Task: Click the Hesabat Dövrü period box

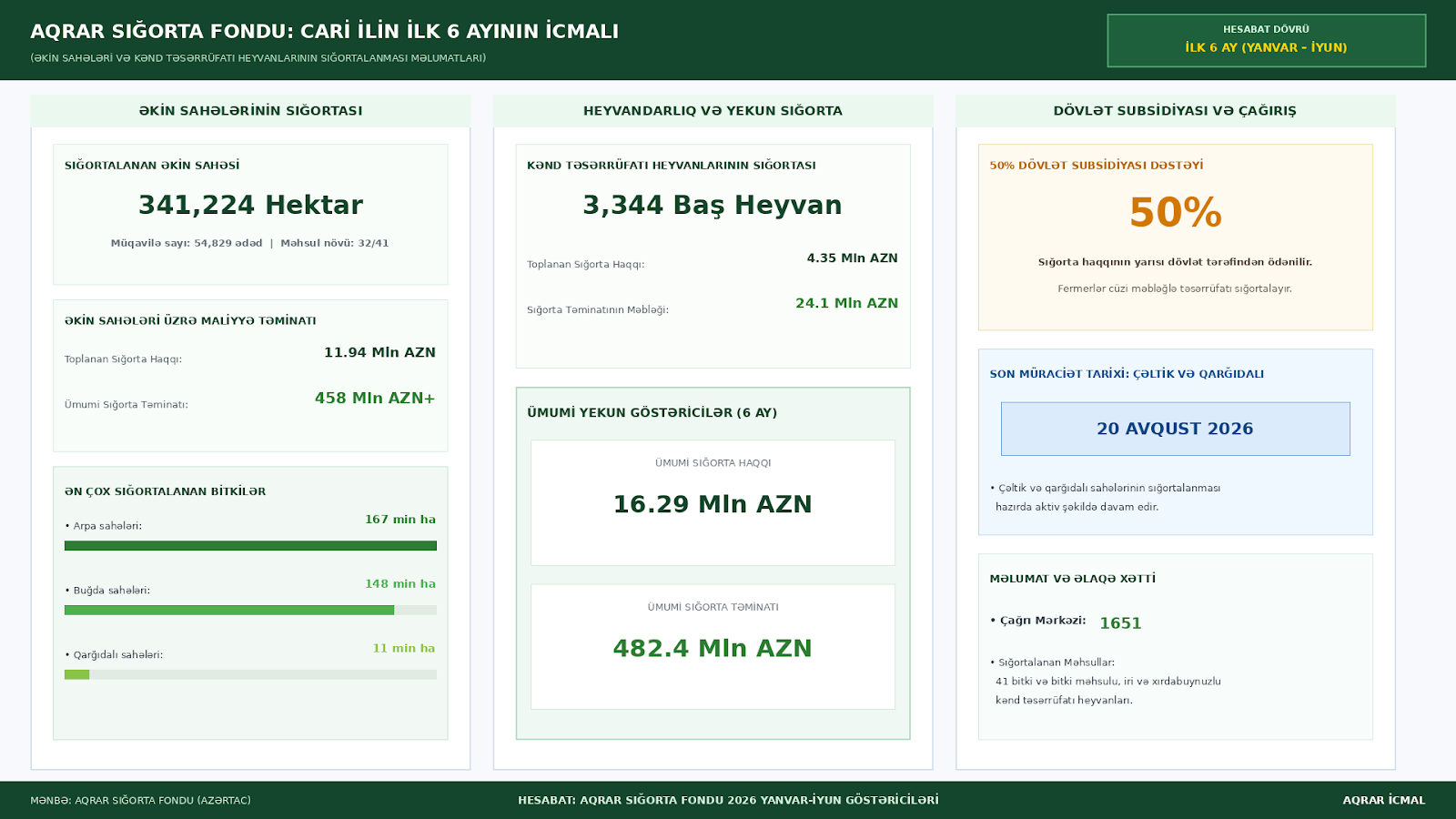Action: point(1266,40)
